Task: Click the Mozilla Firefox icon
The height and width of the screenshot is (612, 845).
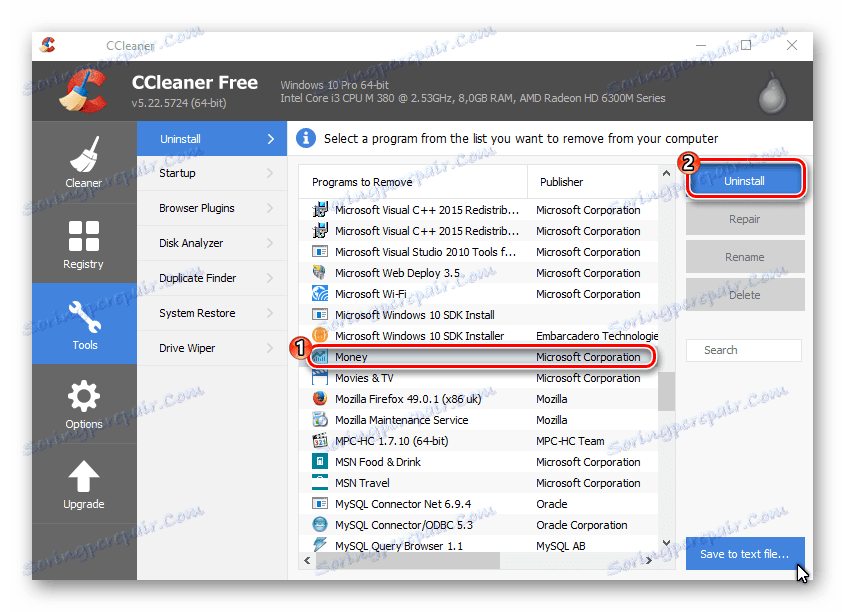Action: (320, 399)
